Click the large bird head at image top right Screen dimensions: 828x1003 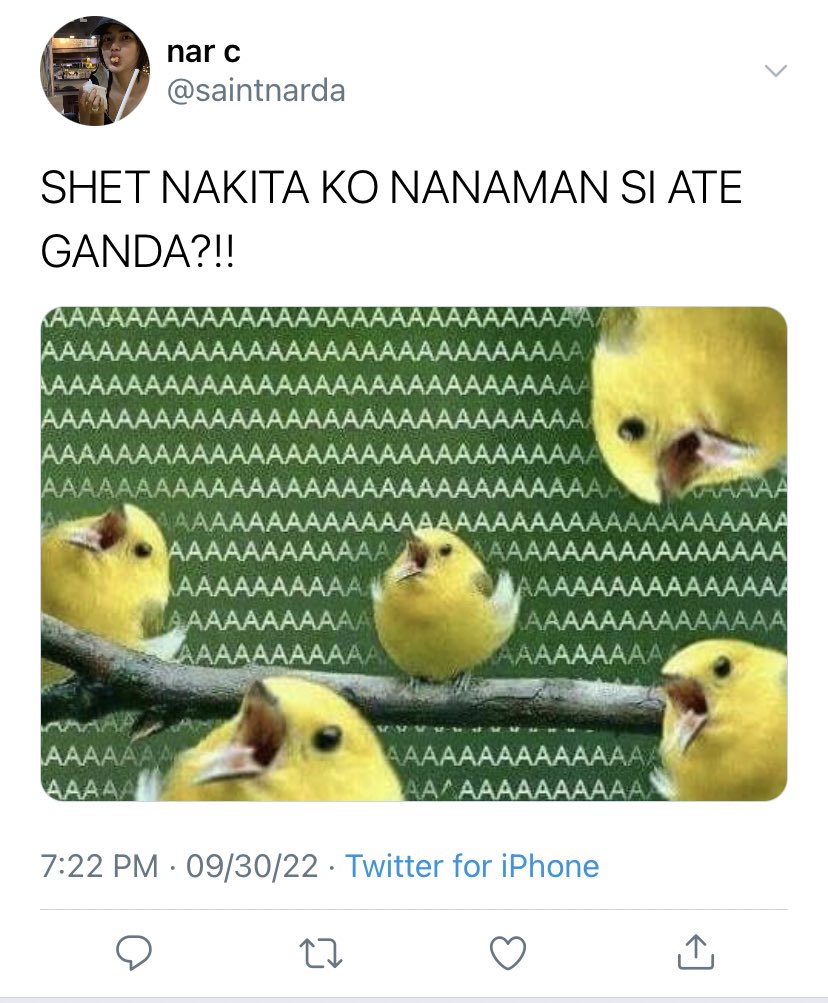pos(689,403)
